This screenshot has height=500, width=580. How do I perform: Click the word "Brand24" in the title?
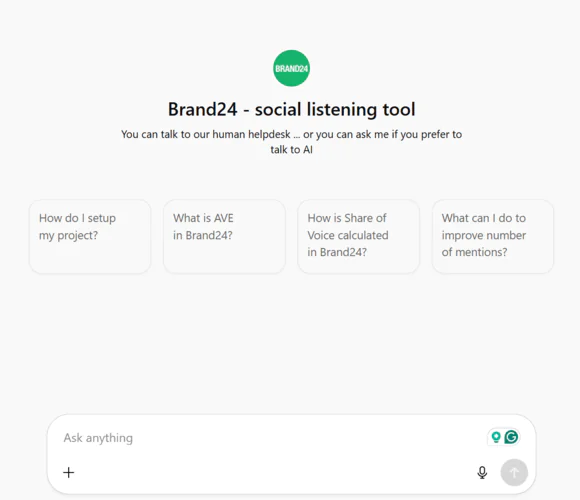pyautogui.click(x=202, y=109)
